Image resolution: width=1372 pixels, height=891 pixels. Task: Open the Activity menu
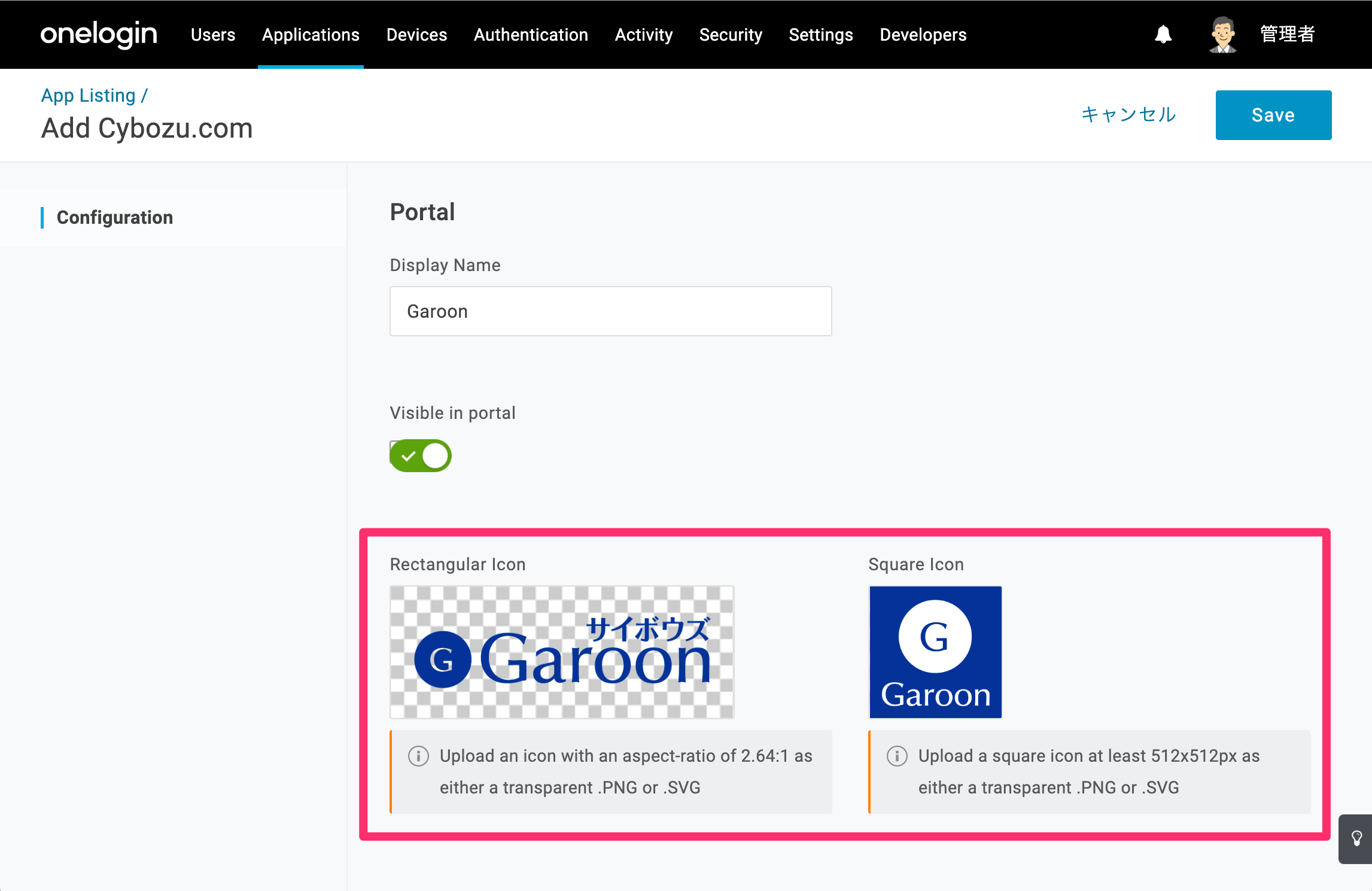tap(644, 35)
